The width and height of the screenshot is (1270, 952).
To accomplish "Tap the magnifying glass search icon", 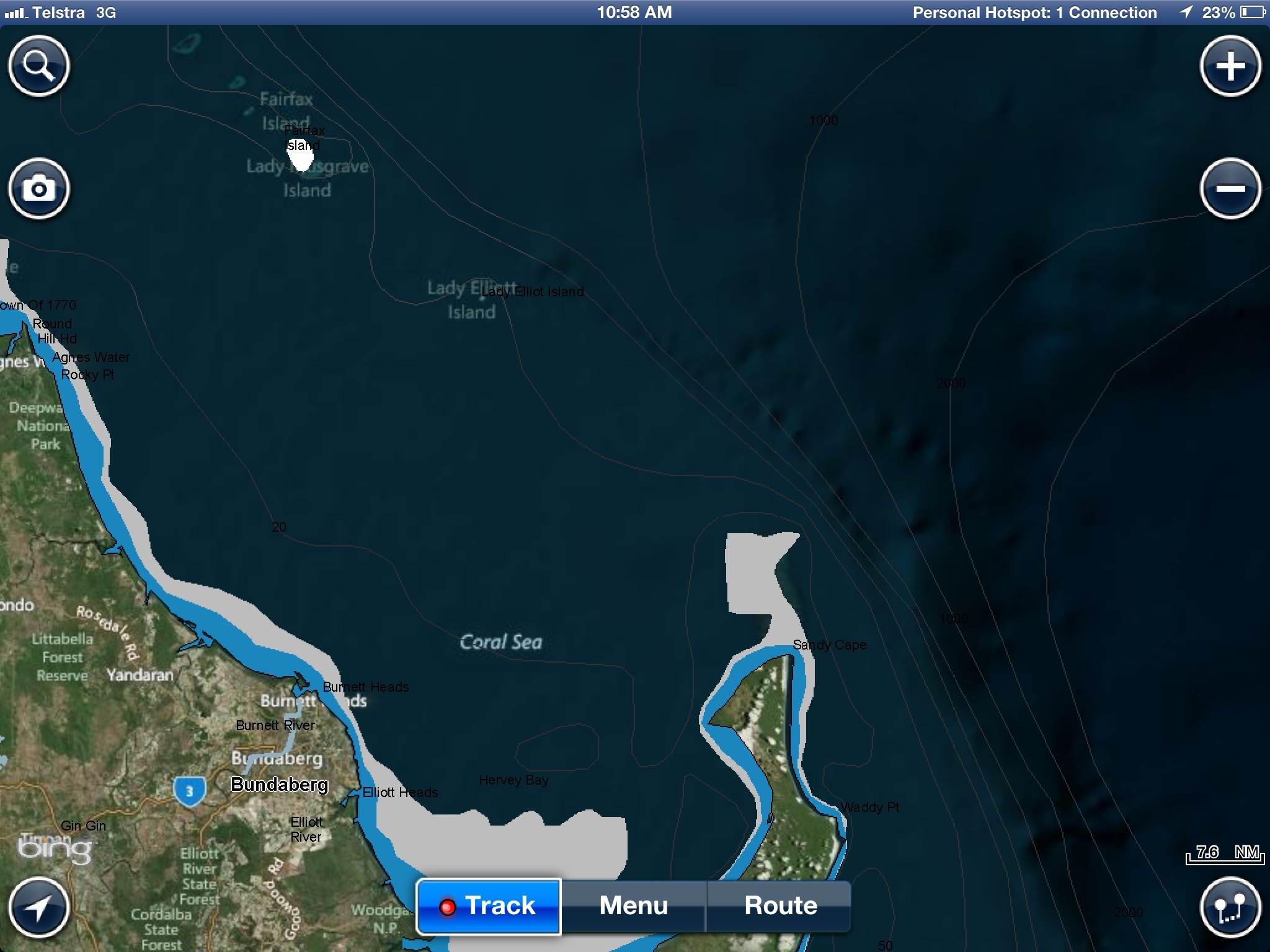I will click(38, 65).
